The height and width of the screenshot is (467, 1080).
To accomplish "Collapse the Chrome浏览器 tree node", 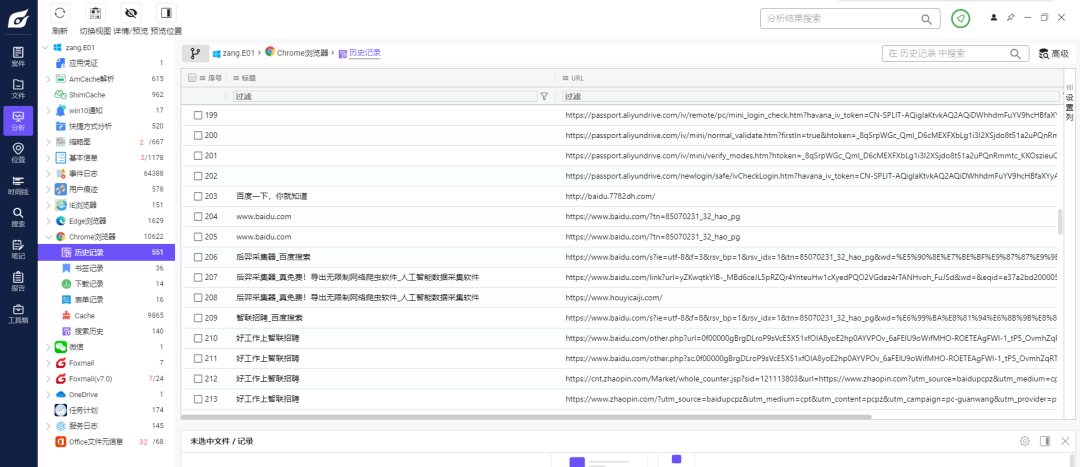I will 48,237.
